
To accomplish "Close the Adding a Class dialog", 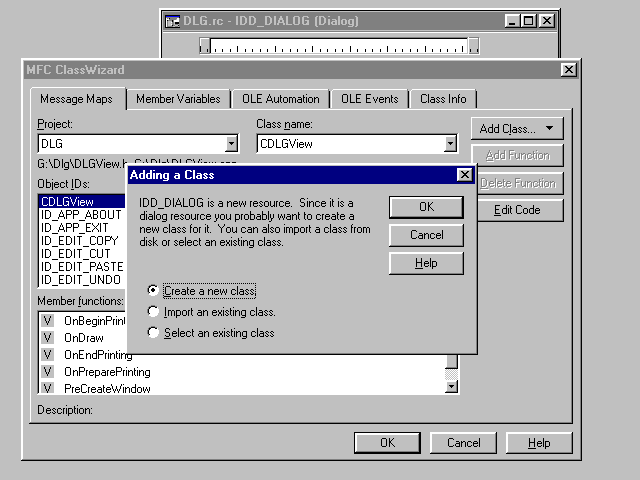I will 464,175.
